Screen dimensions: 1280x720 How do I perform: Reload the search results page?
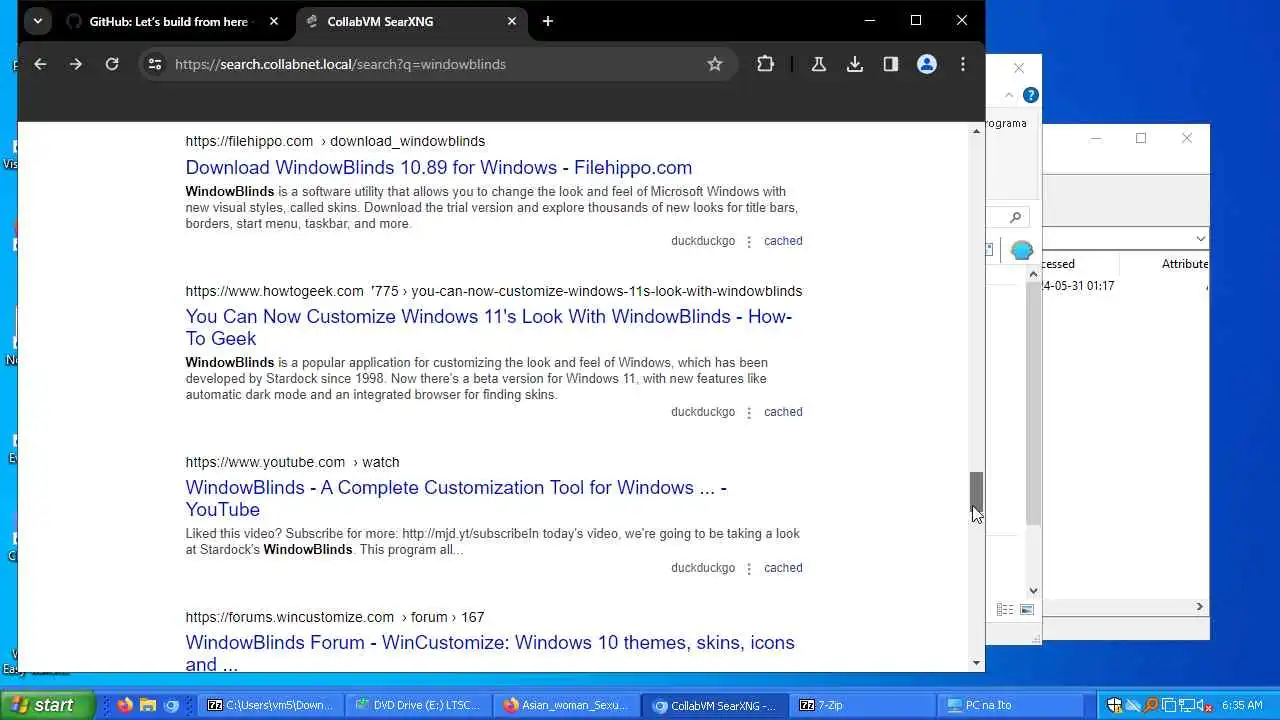click(112, 64)
